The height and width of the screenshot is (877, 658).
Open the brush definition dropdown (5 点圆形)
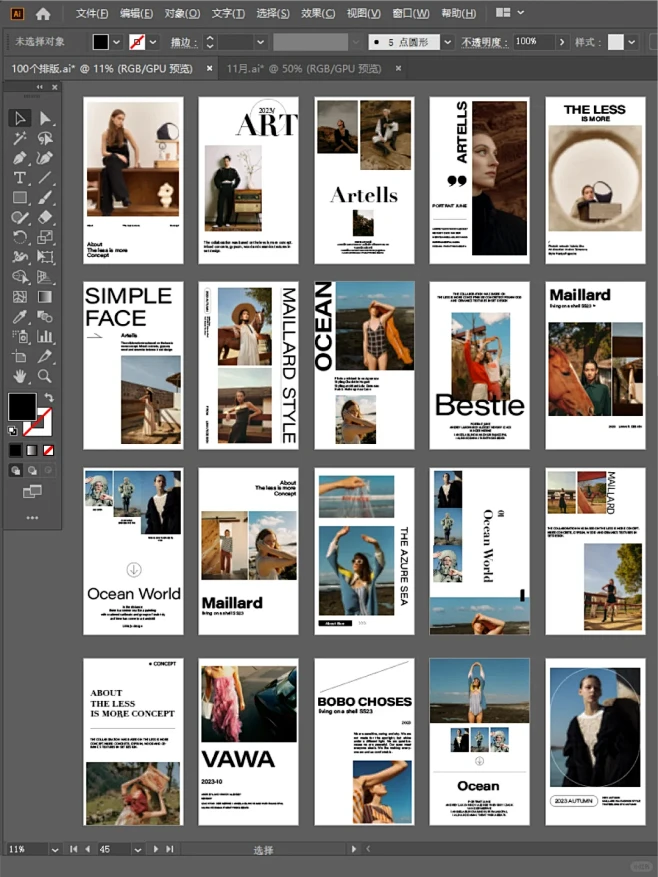(x=448, y=42)
